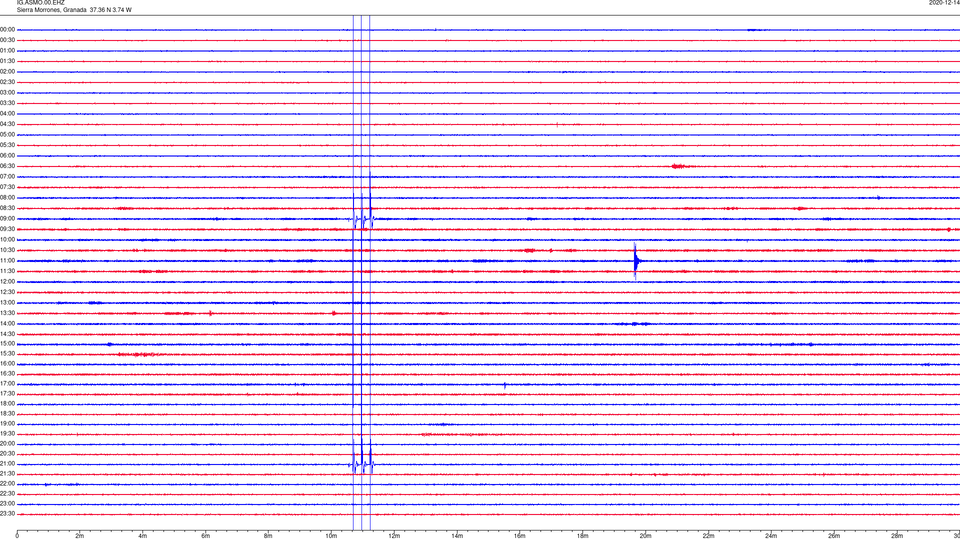Click the red dot near 10m on the 13:30 trace
The height and width of the screenshot is (540, 960).
point(334,313)
